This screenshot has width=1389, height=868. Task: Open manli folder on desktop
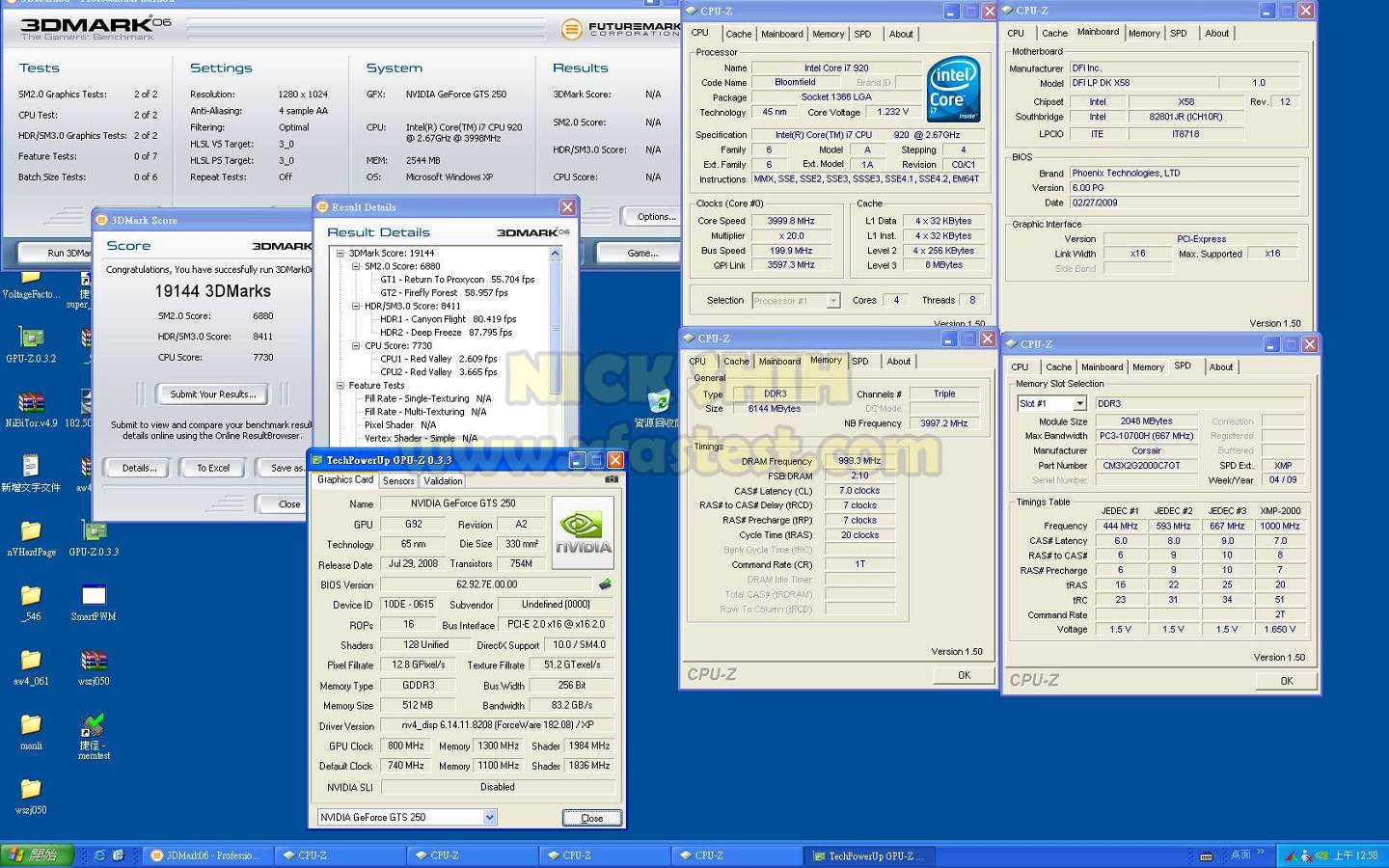(x=31, y=725)
